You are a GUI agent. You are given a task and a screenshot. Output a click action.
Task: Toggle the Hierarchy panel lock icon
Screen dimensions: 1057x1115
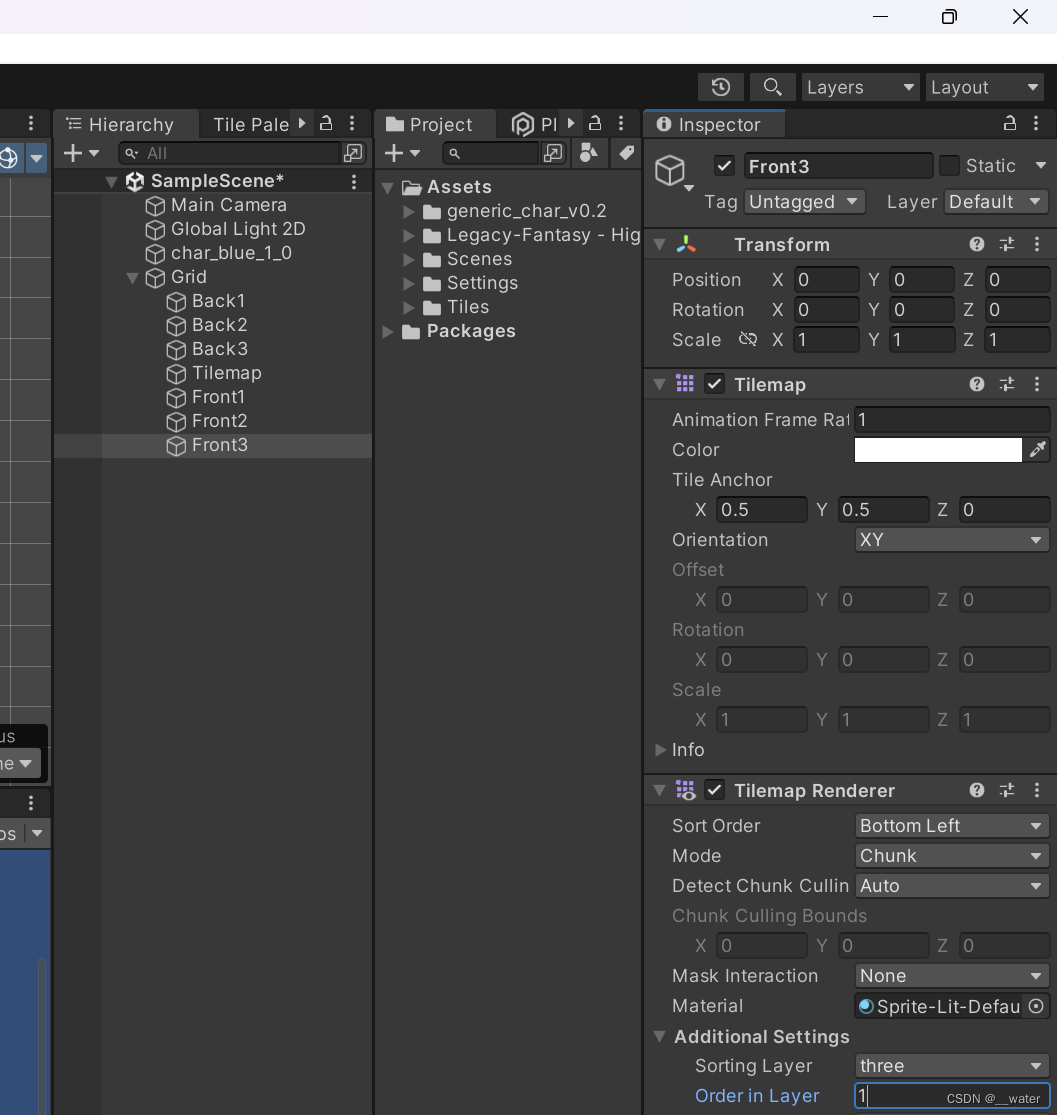click(326, 123)
